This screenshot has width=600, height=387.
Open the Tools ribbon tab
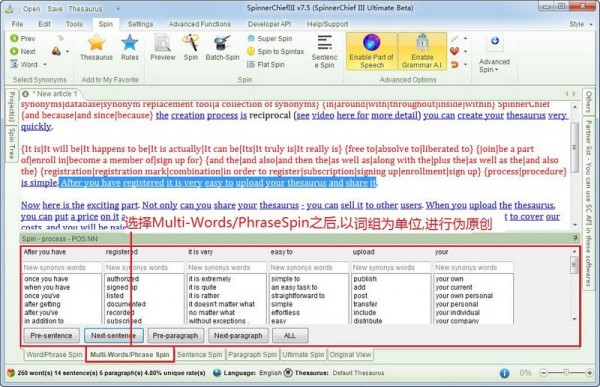tap(74, 24)
